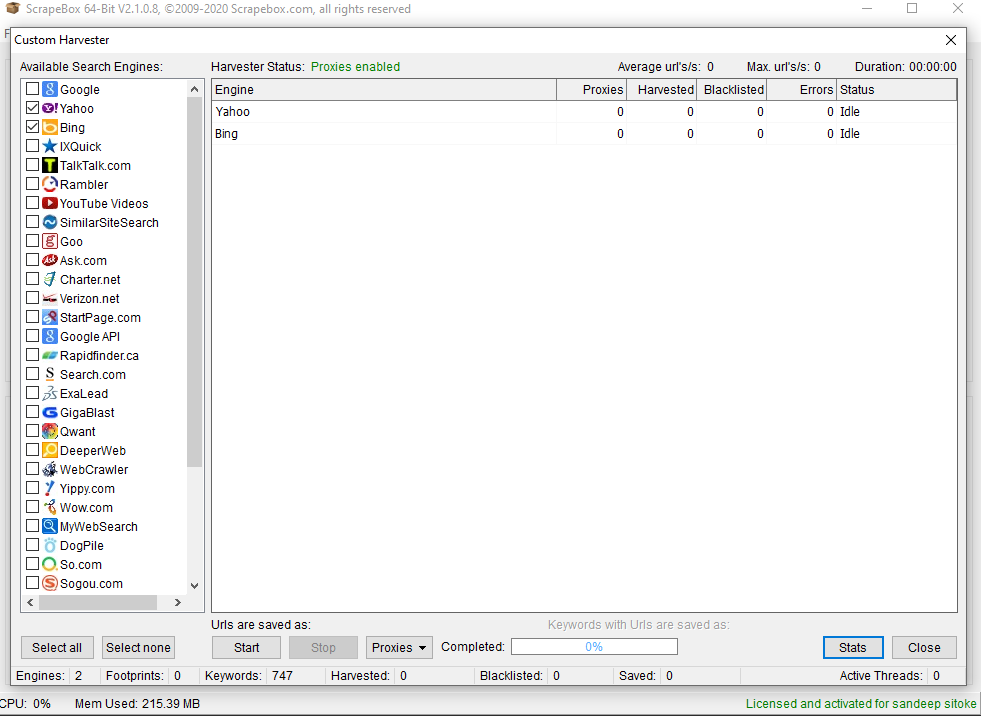Click the SimilarSiteSearch icon
The width and height of the screenshot is (981, 716).
pos(50,222)
